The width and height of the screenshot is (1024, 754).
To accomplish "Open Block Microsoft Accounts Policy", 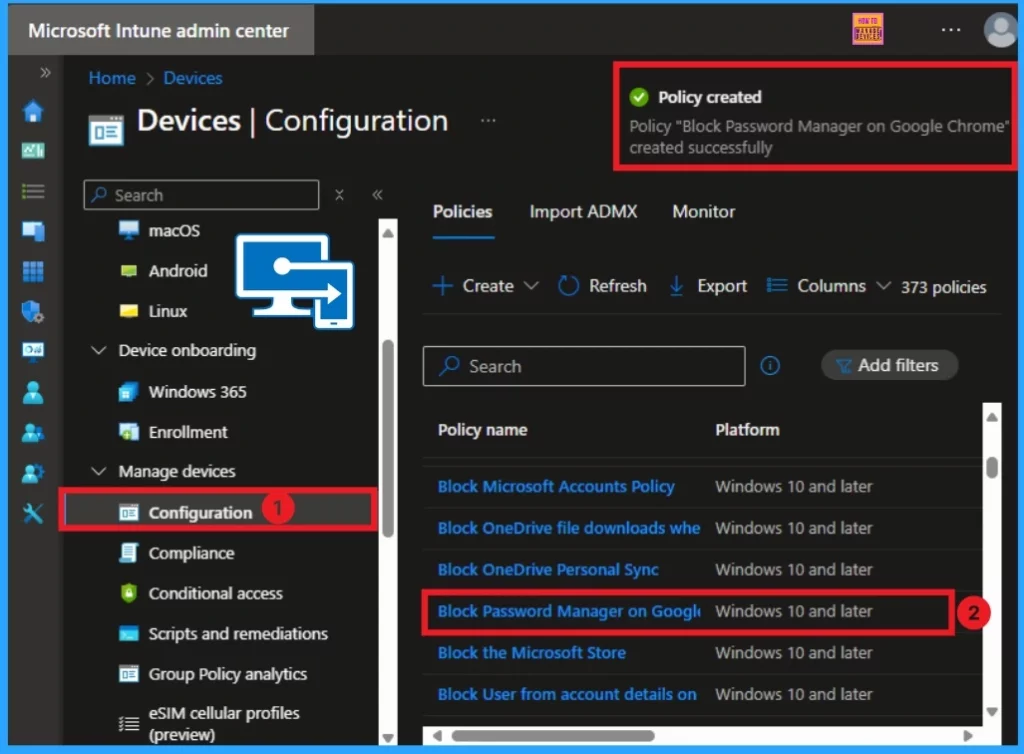I will click(556, 486).
